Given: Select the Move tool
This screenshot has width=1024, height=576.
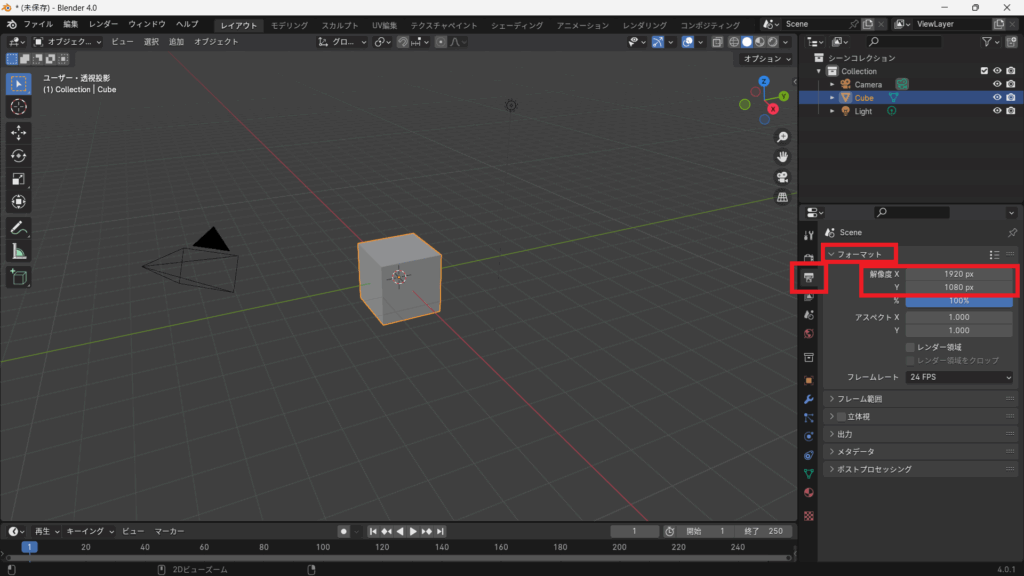Looking at the screenshot, I should point(18,133).
